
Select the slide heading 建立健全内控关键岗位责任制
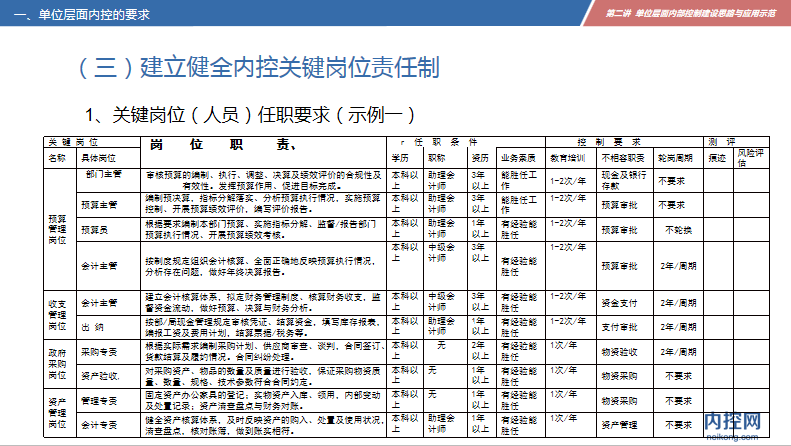click(258, 67)
